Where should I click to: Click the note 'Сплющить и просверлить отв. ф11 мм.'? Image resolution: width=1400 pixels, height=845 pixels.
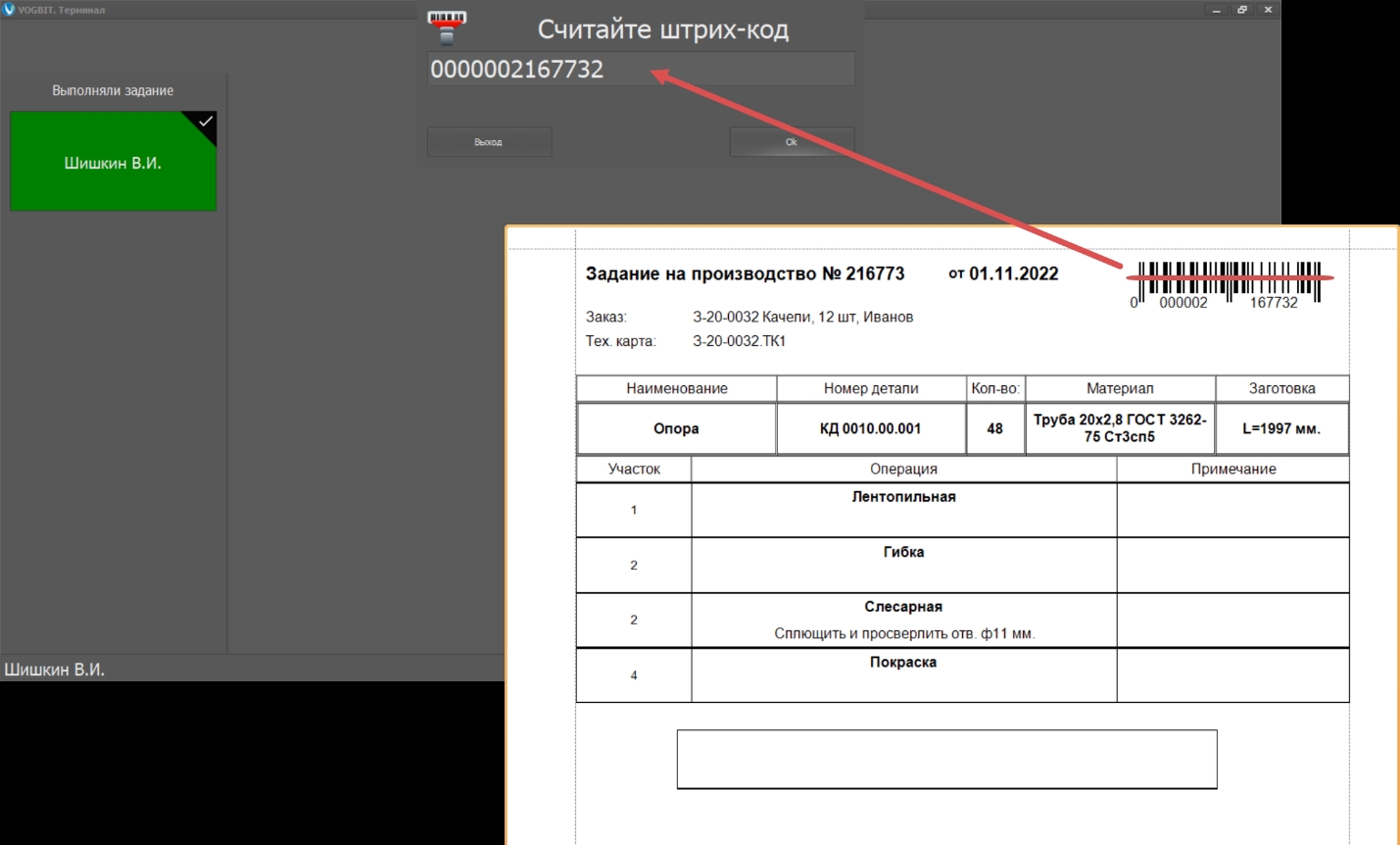(x=904, y=633)
